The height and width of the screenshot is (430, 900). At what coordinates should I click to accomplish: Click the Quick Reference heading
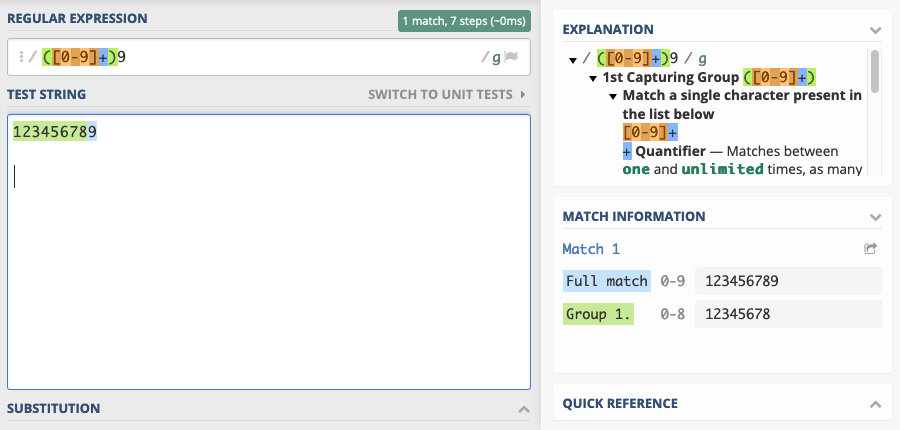click(x=620, y=404)
